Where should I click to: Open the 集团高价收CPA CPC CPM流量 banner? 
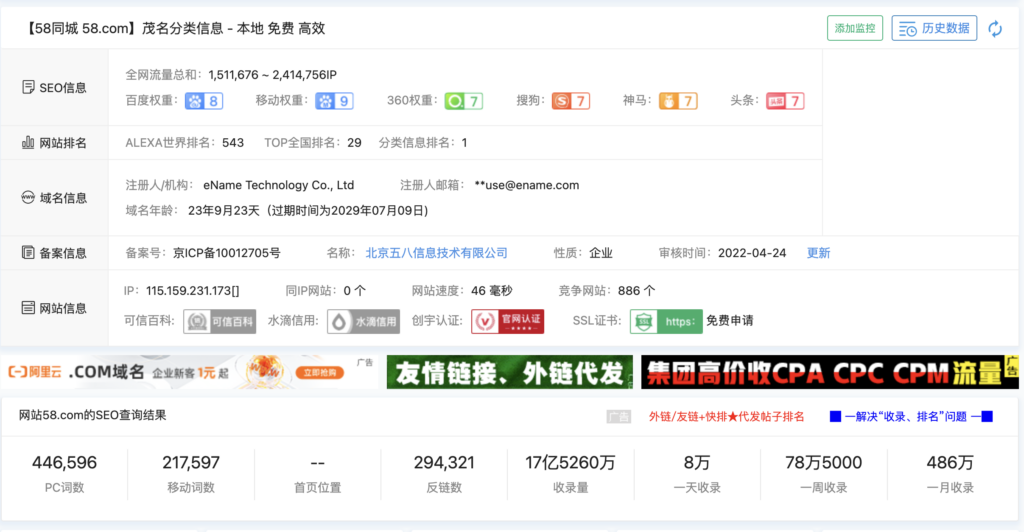[x=829, y=372]
